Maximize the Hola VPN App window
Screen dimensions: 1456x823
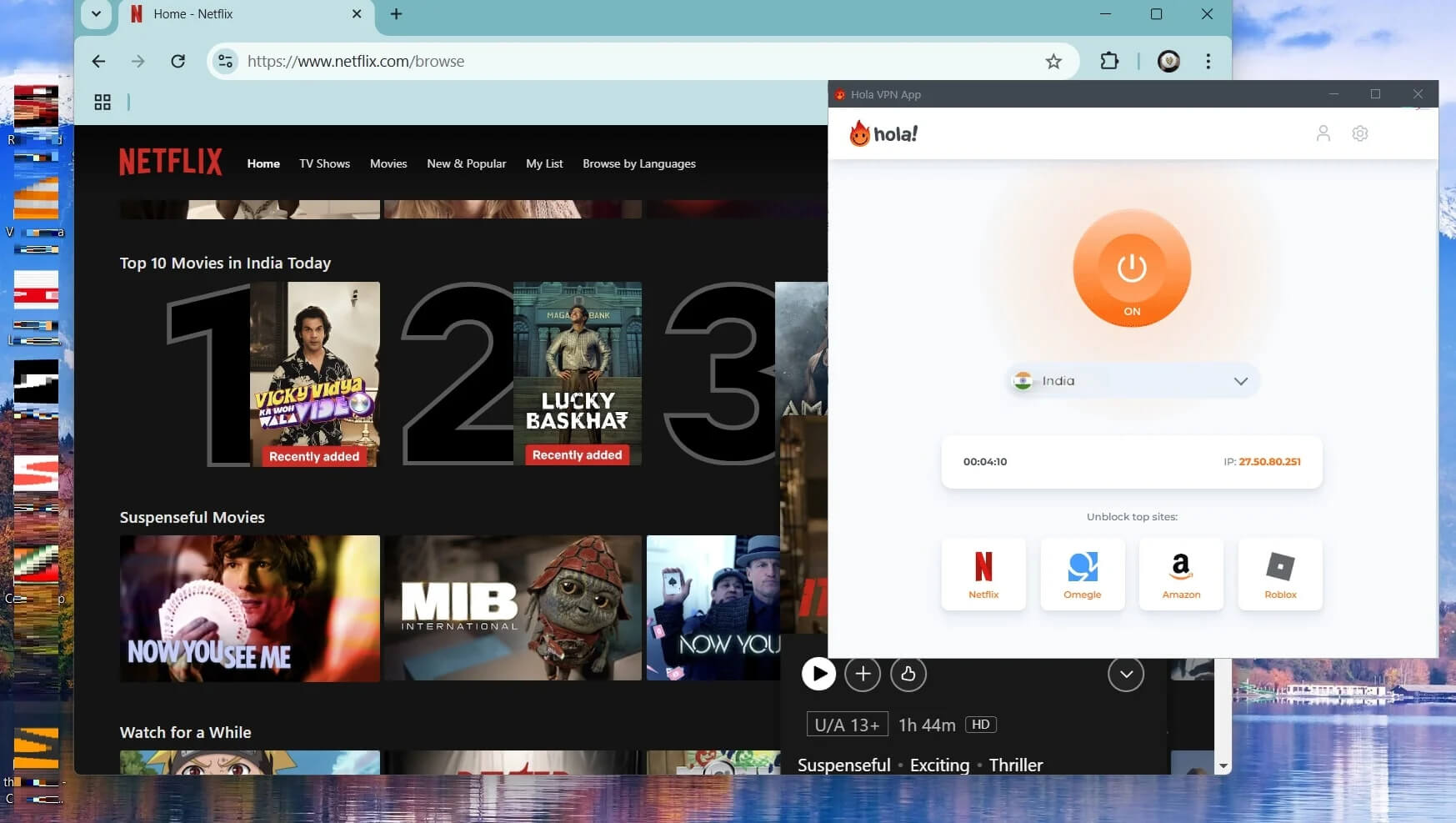[1375, 94]
